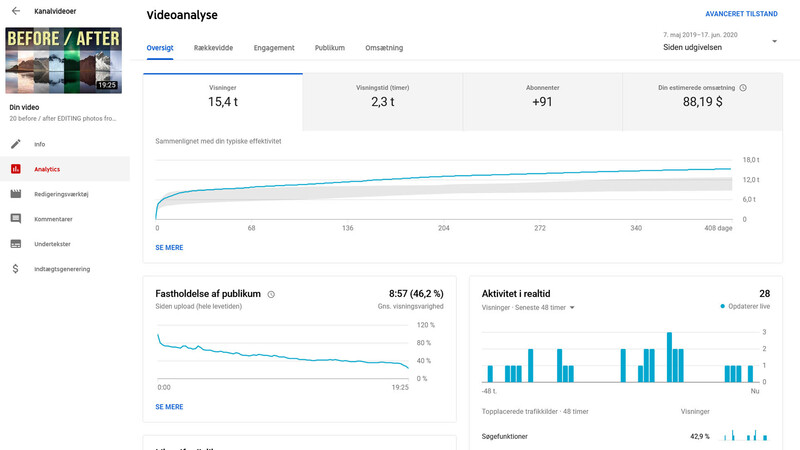Select the Analytics bar chart icon
The image size is (800, 450).
pos(16,169)
